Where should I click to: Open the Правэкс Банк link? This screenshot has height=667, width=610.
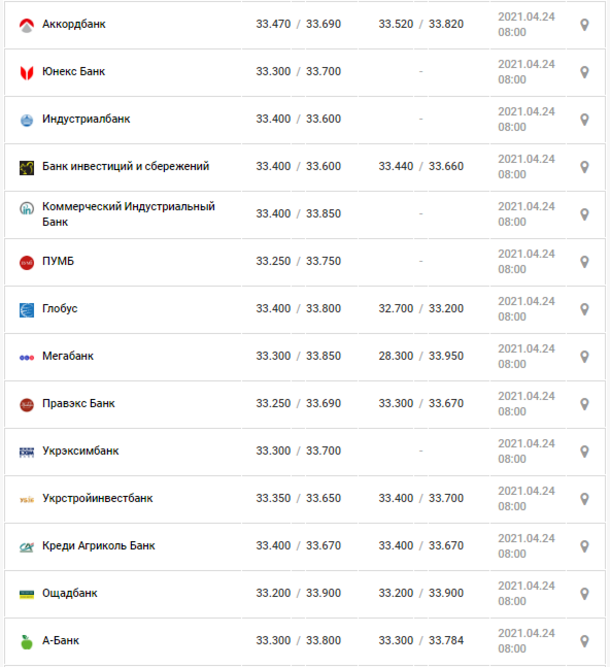coord(78,403)
